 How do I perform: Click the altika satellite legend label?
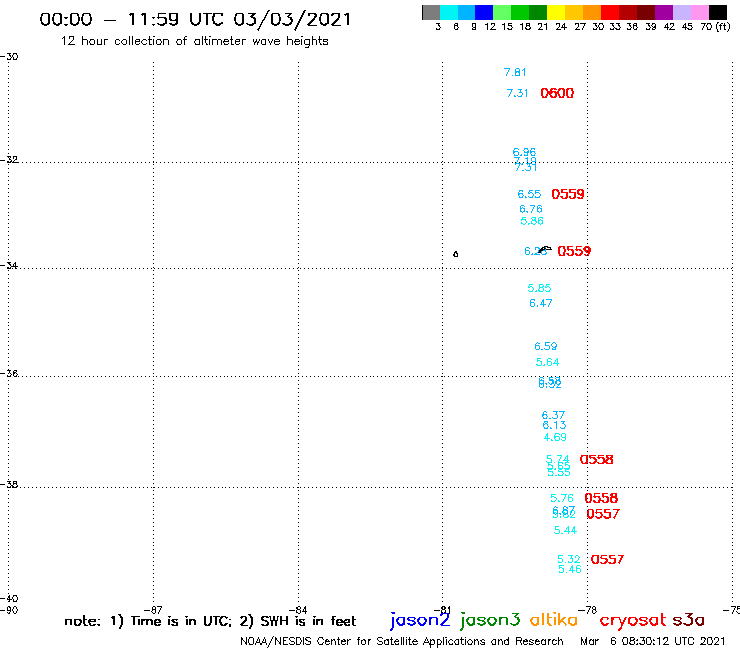click(554, 620)
